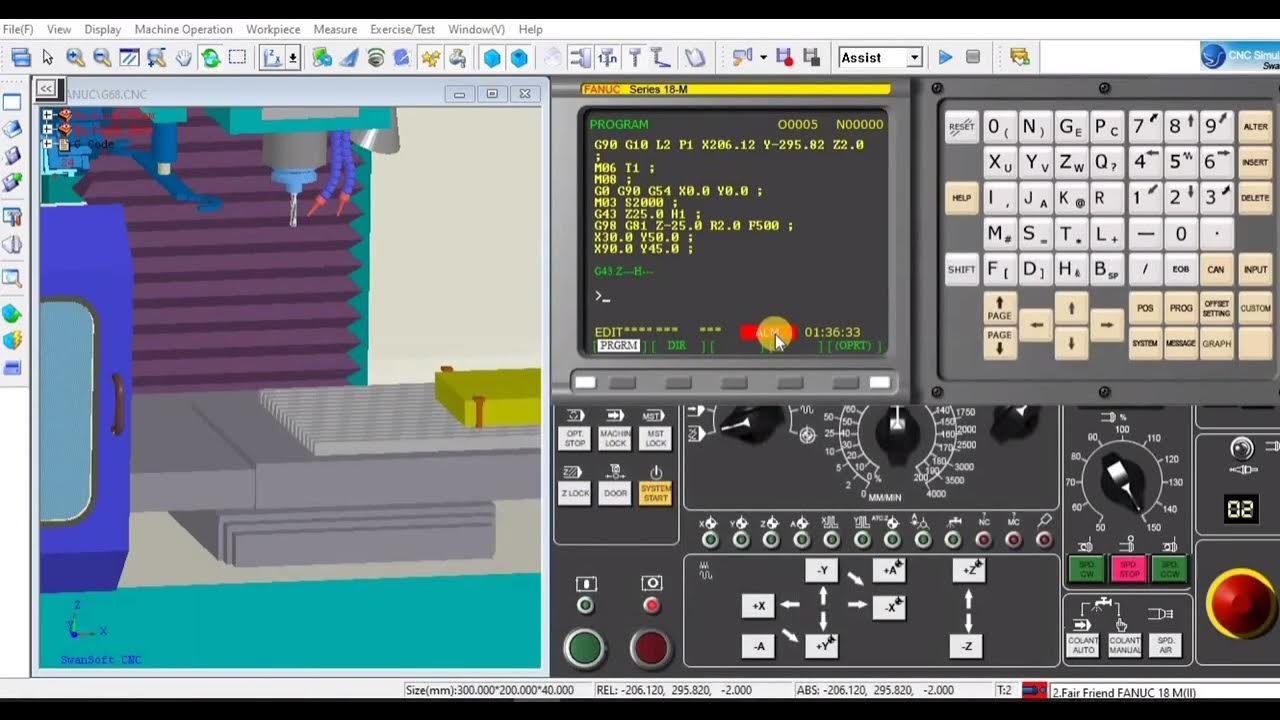Image resolution: width=1280 pixels, height=720 pixels.
Task: Click the -Y jog axis button
Action: point(822,570)
